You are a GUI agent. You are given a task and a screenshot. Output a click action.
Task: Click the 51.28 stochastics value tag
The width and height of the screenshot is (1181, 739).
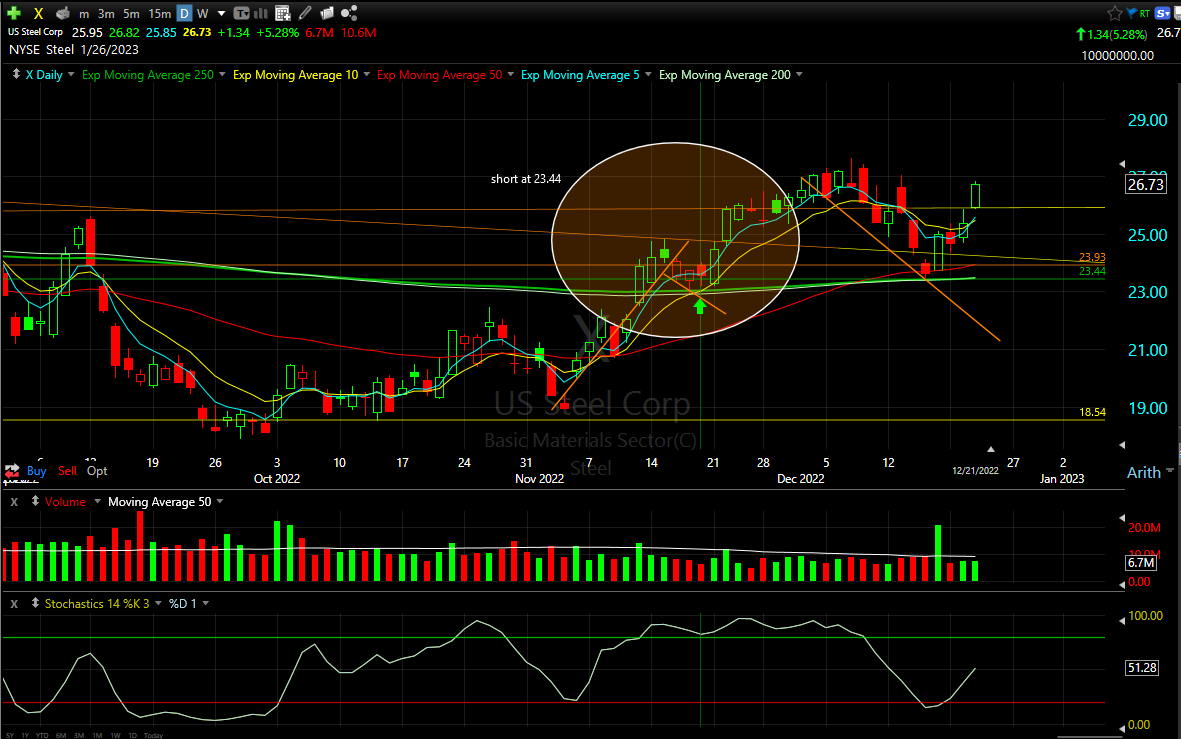[x=1142, y=667]
